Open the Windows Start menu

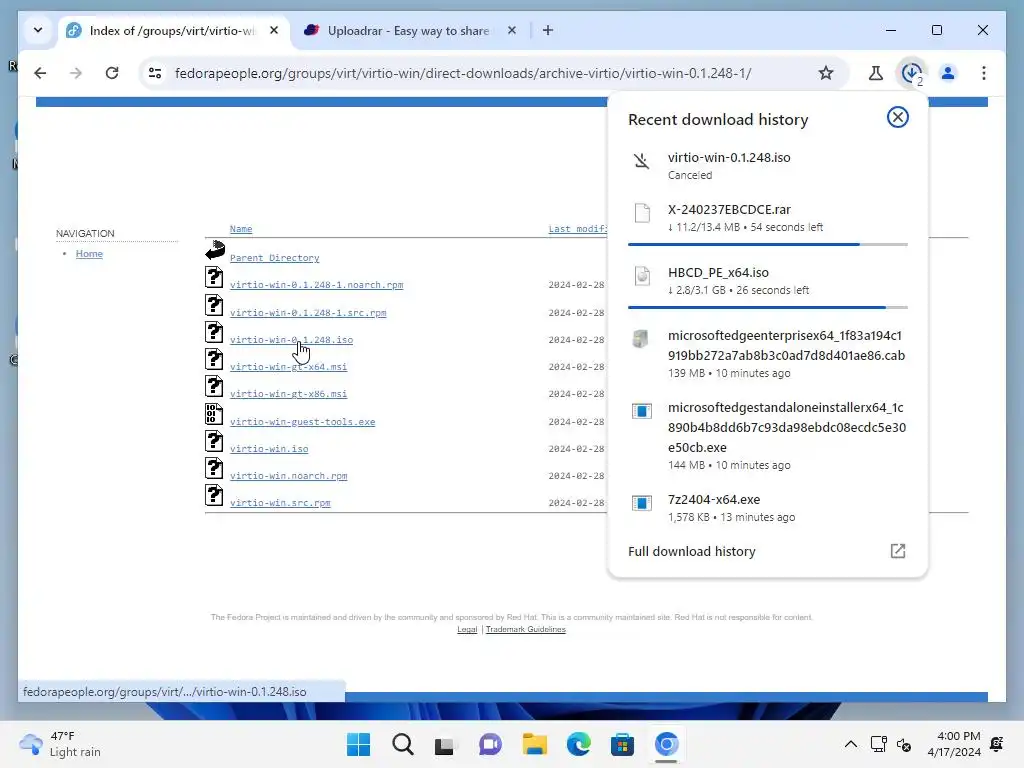pyautogui.click(x=359, y=744)
